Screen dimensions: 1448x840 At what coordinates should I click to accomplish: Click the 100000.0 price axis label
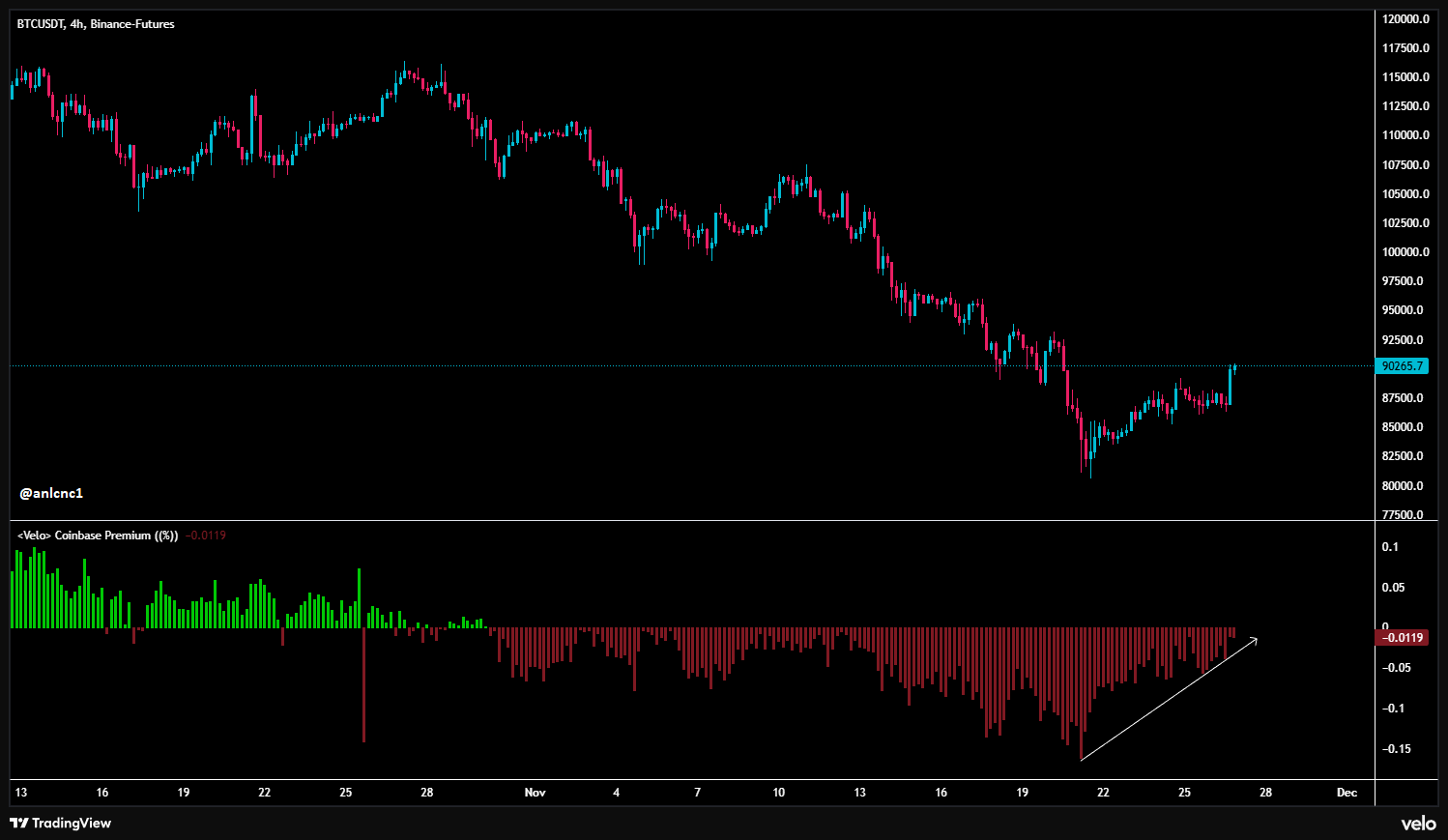1405,252
